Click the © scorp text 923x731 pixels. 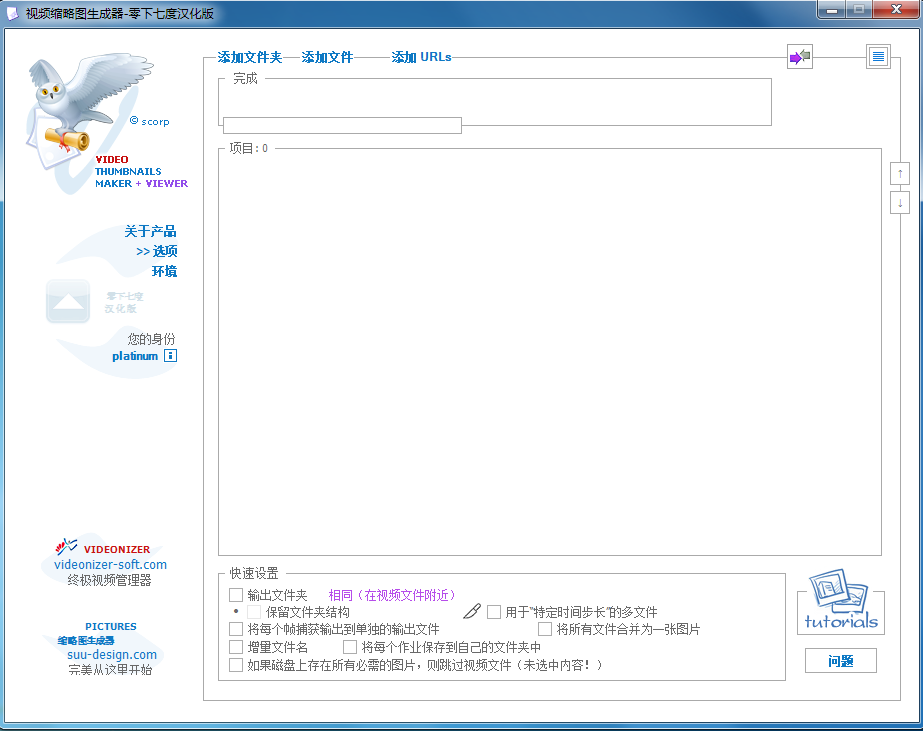pyautogui.click(x=150, y=121)
